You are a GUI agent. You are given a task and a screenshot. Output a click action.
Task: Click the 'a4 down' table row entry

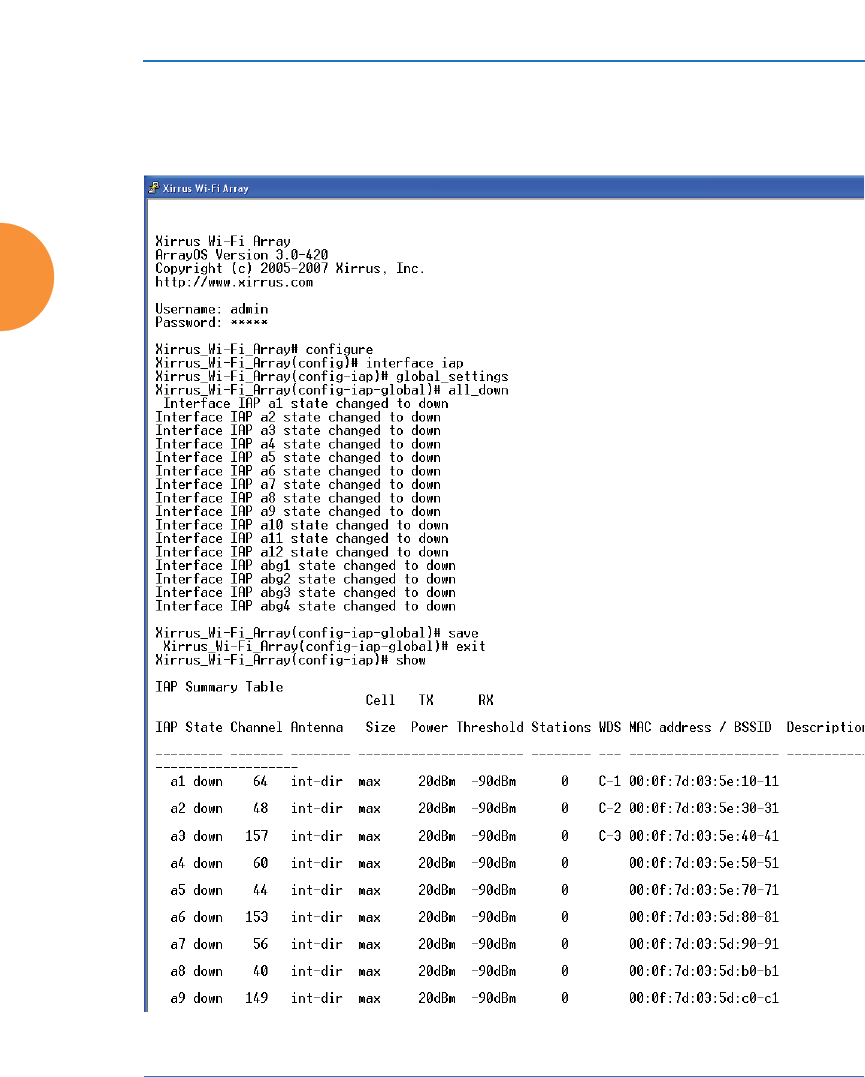click(196, 863)
